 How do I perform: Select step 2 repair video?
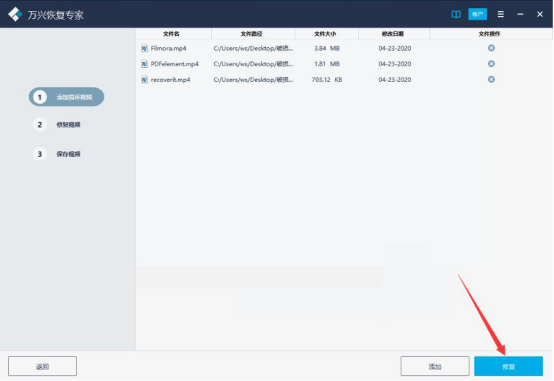click(57, 125)
